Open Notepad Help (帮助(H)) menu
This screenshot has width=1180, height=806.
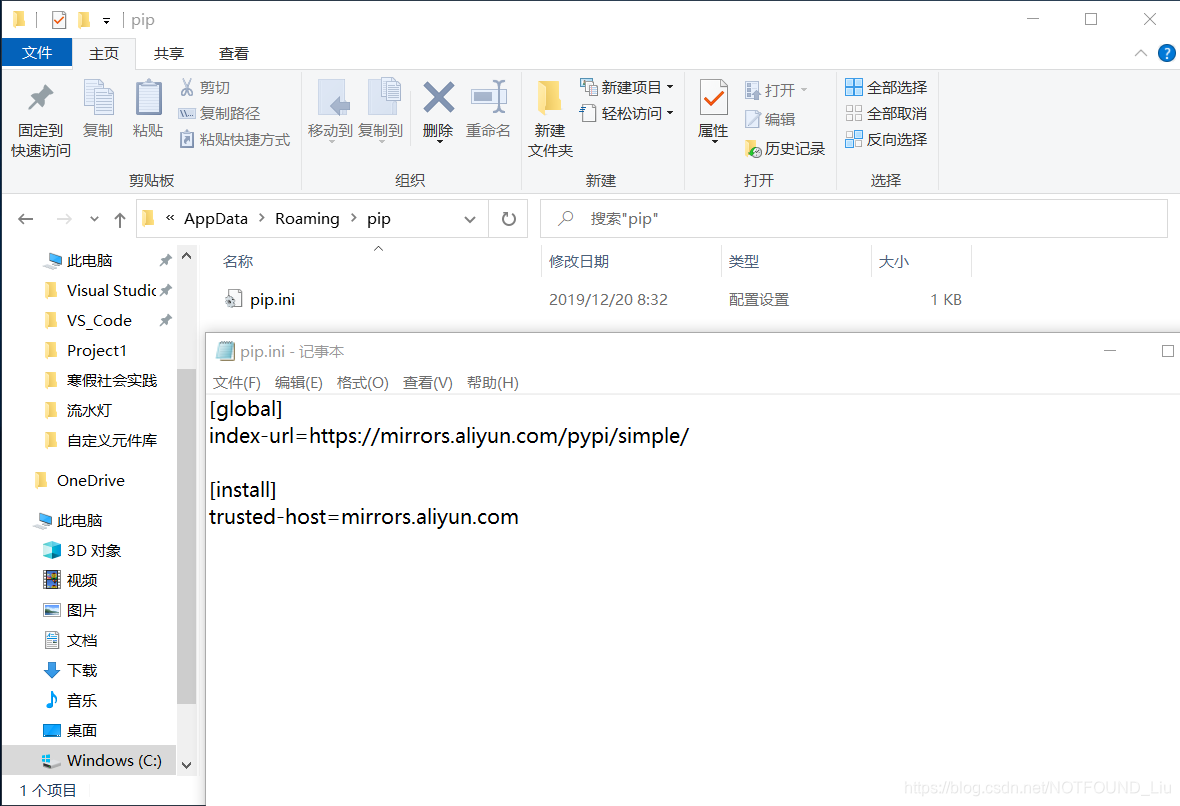pyautogui.click(x=493, y=382)
